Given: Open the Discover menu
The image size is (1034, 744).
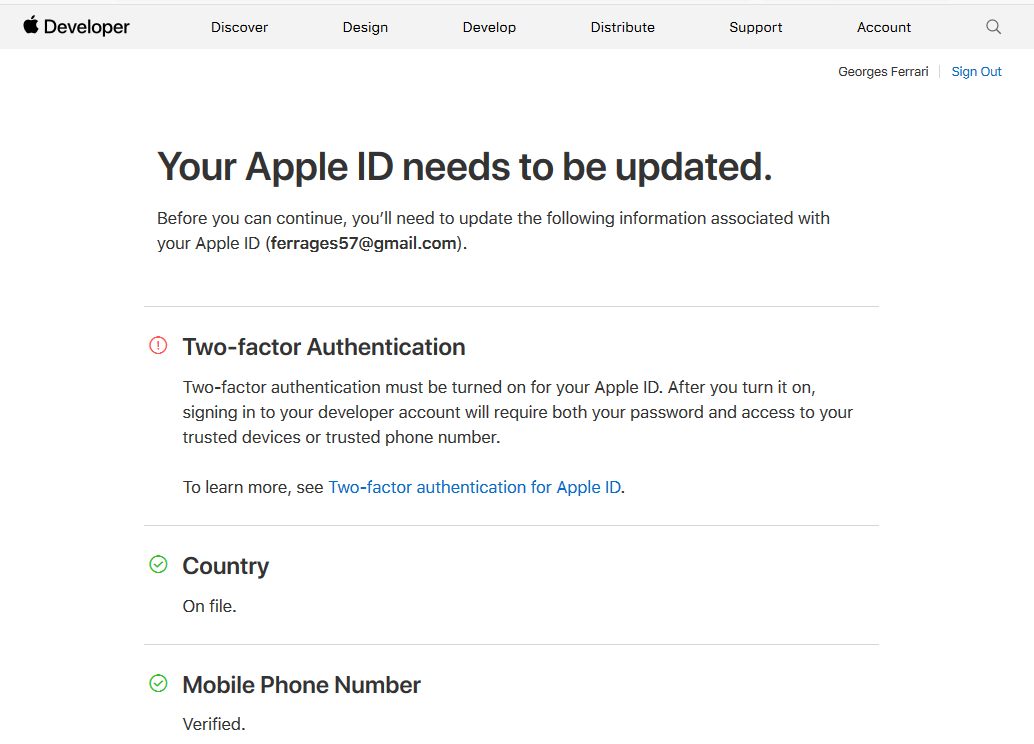Looking at the screenshot, I should 239,27.
